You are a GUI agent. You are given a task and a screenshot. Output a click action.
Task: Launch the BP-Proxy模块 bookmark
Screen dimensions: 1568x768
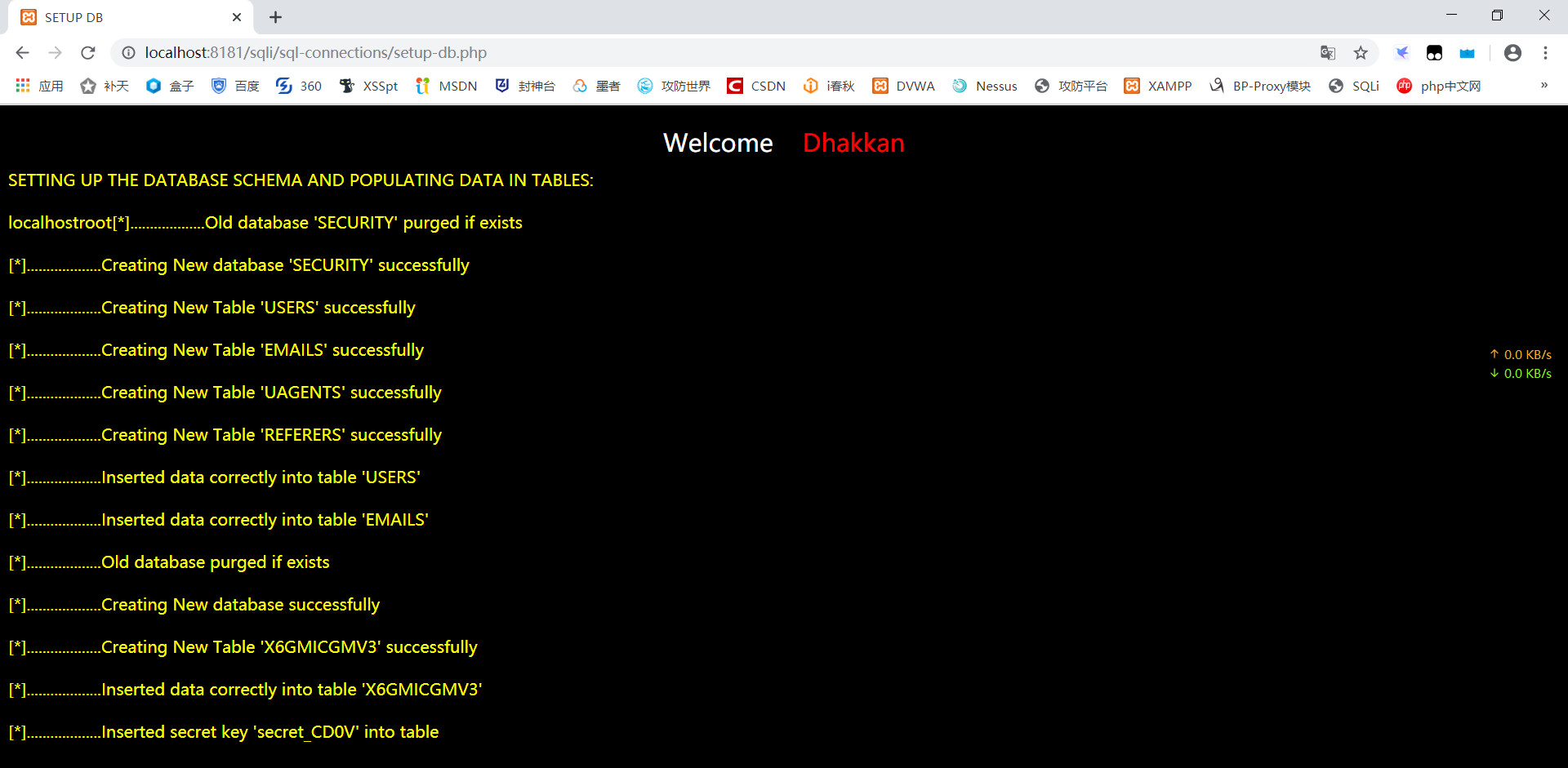coord(1259,86)
